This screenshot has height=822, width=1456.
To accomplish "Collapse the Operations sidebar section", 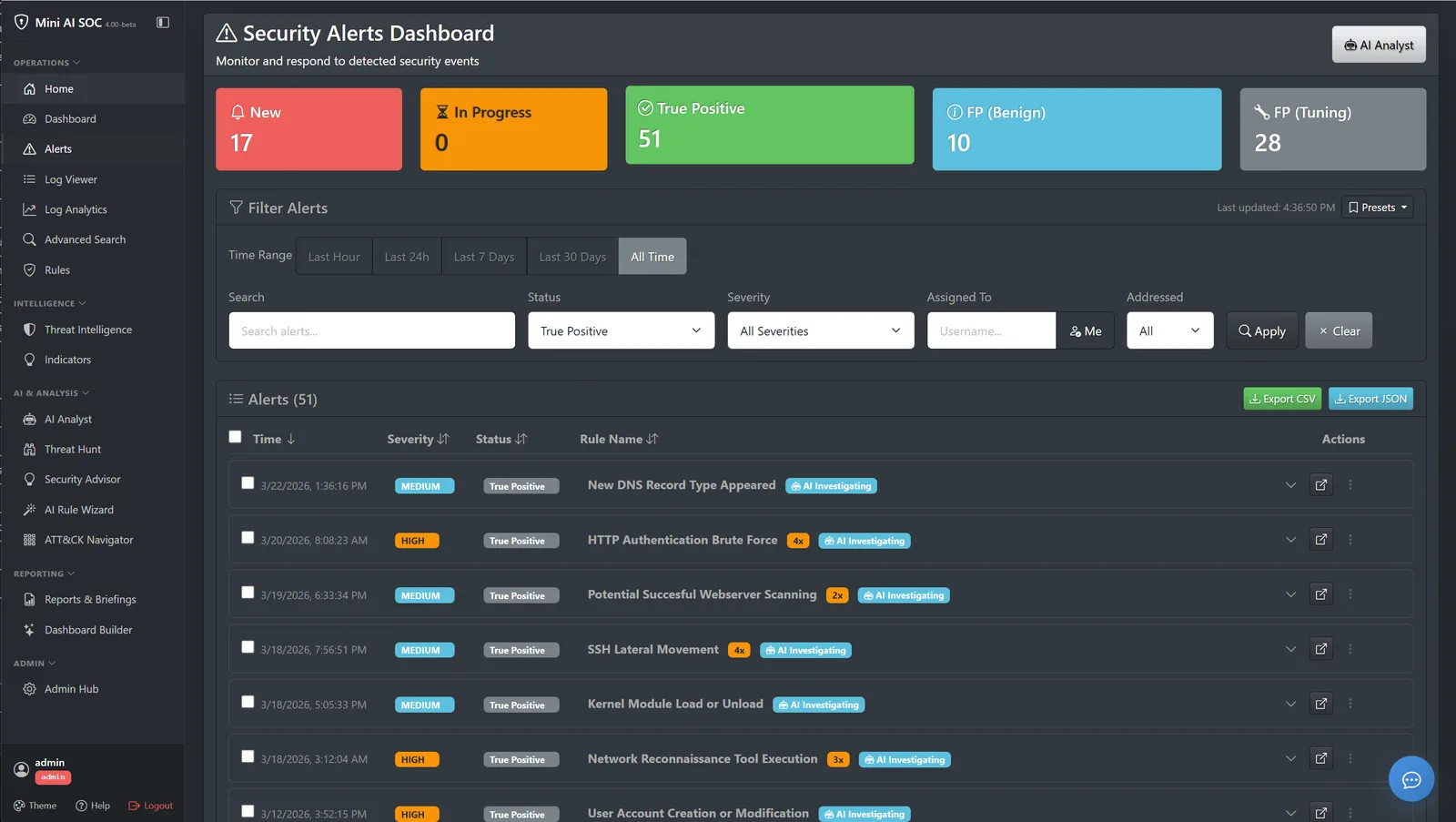I will click(x=47, y=63).
